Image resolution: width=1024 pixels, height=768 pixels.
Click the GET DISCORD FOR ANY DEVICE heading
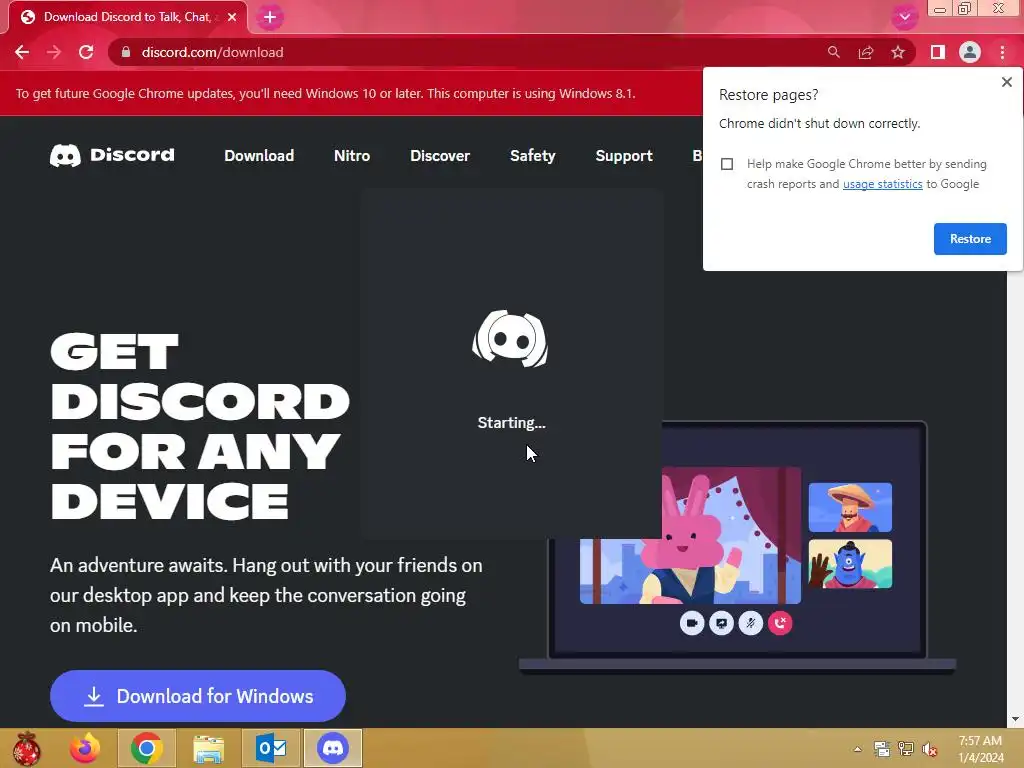tap(200, 426)
